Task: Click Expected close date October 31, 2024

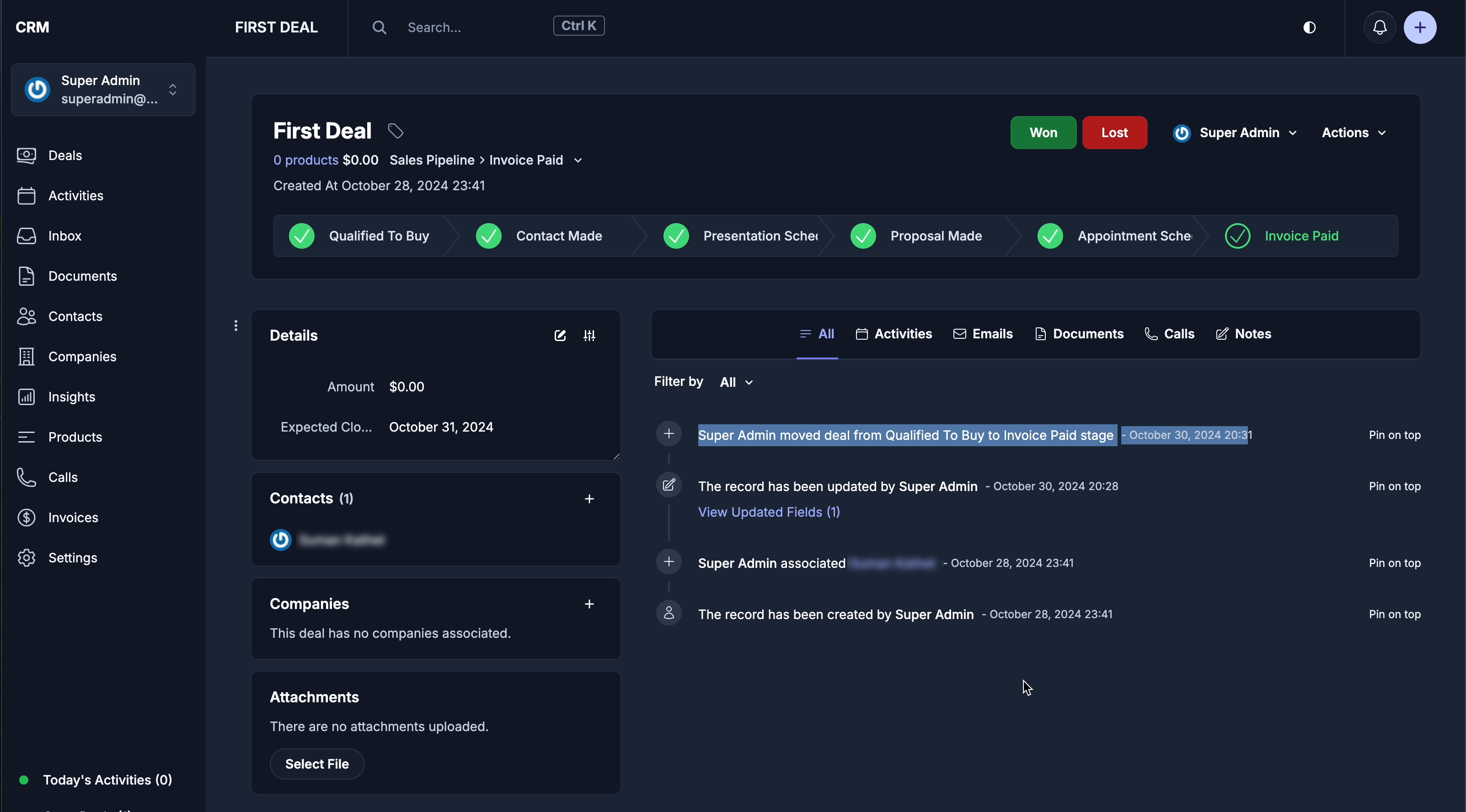Action: pyautogui.click(x=441, y=427)
